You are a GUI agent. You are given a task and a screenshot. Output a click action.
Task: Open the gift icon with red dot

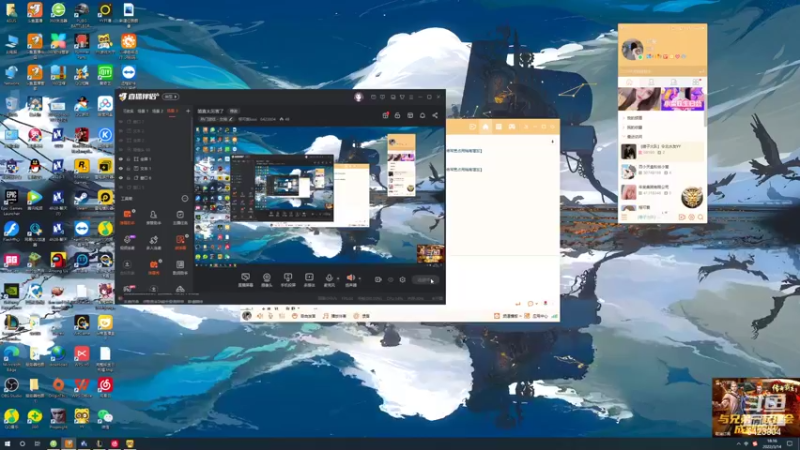(x=386, y=115)
